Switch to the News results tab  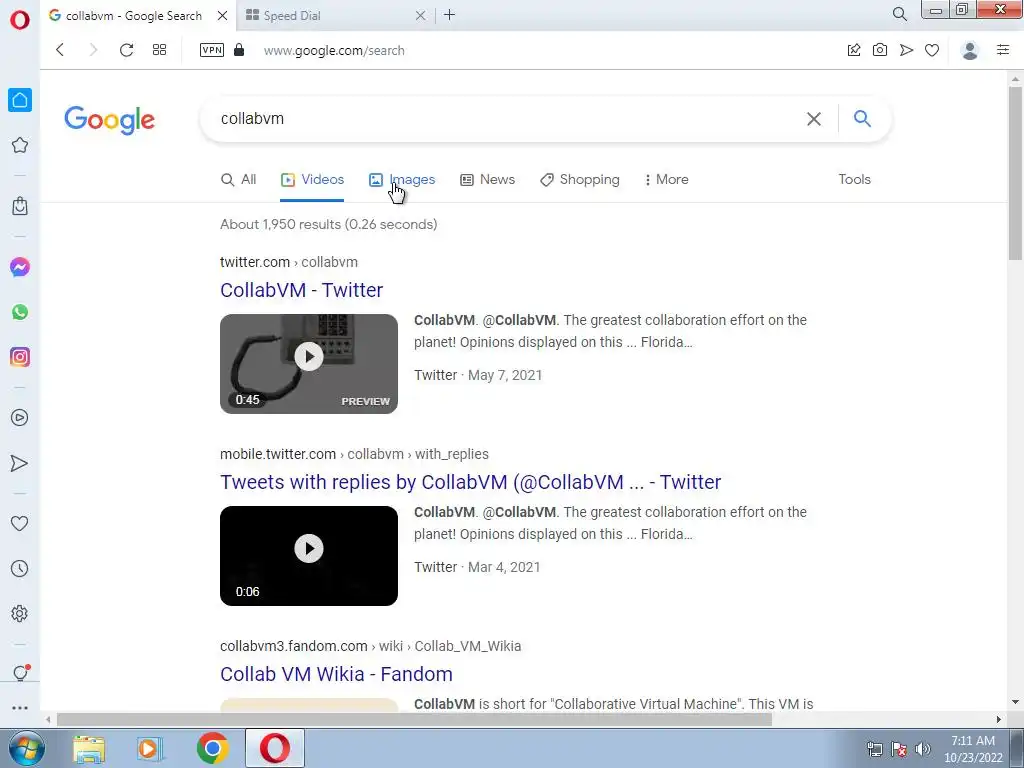(x=487, y=180)
